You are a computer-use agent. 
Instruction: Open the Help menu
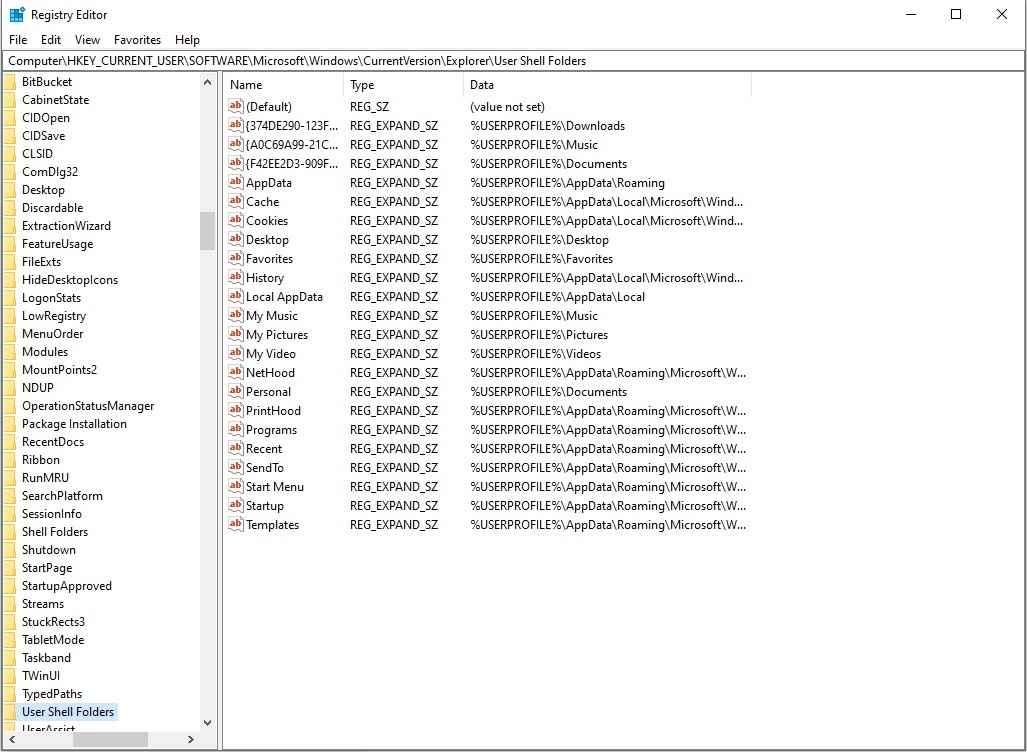point(187,40)
